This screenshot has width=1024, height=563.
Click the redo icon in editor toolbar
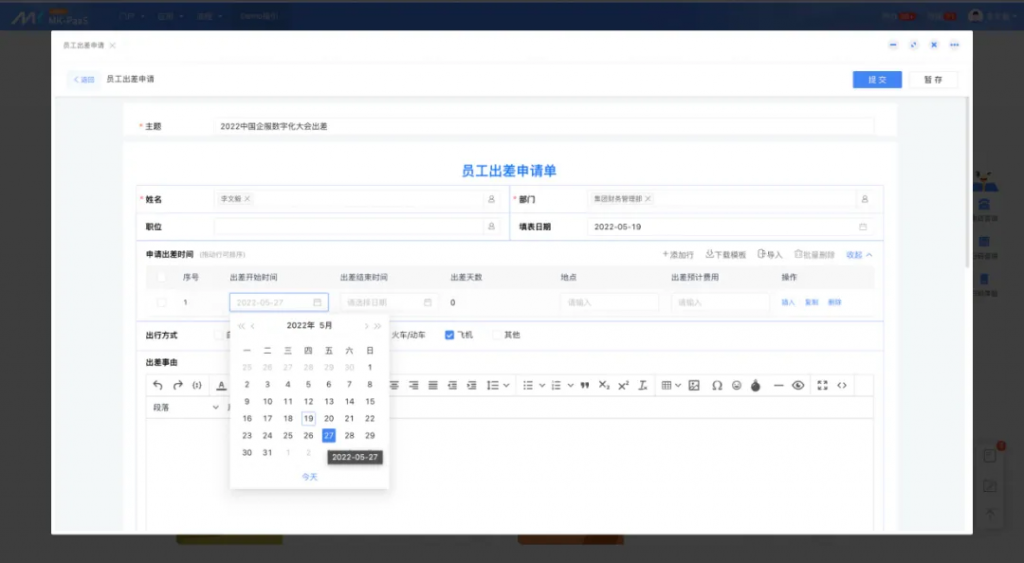tap(177, 385)
